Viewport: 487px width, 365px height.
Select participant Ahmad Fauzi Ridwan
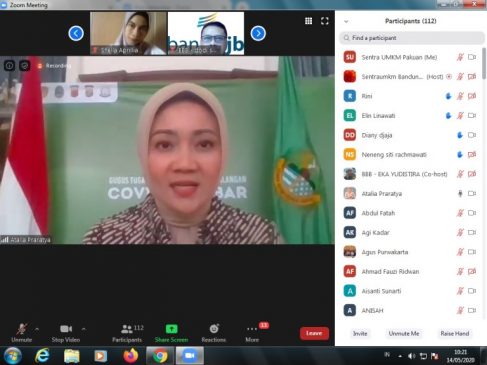pyautogui.click(x=410, y=271)
